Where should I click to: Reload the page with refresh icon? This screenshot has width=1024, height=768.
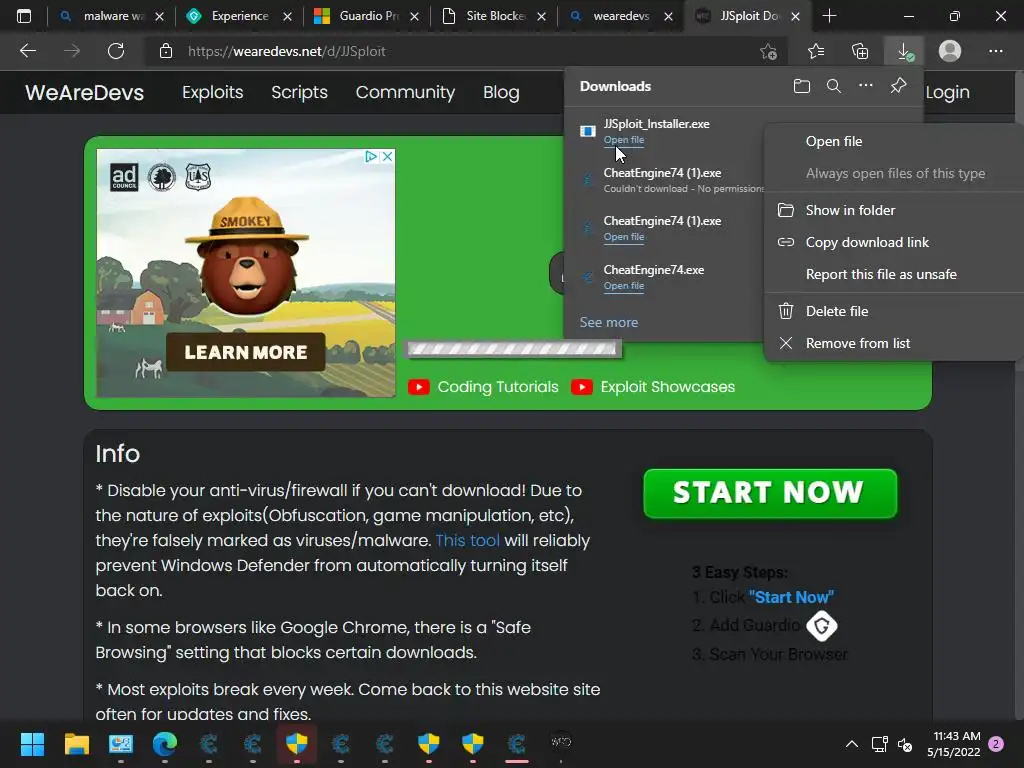click(116, 51)
